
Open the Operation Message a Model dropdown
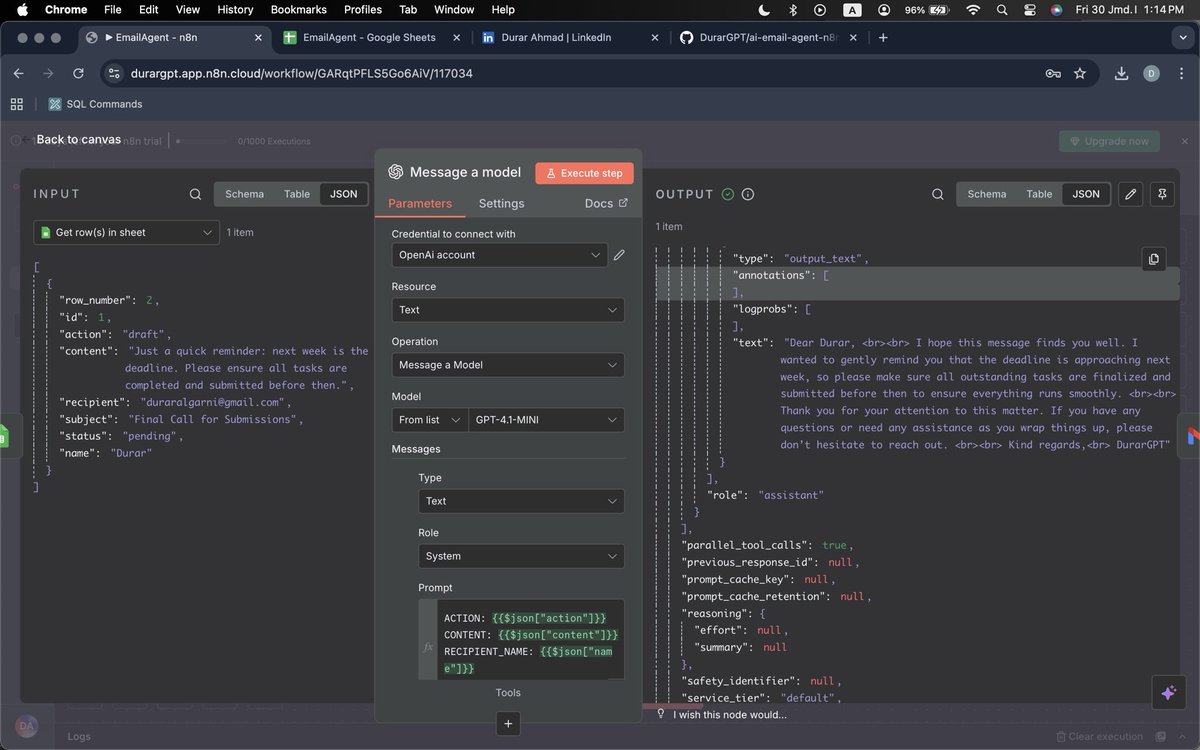pyautogui.click(x=508, y=365)
